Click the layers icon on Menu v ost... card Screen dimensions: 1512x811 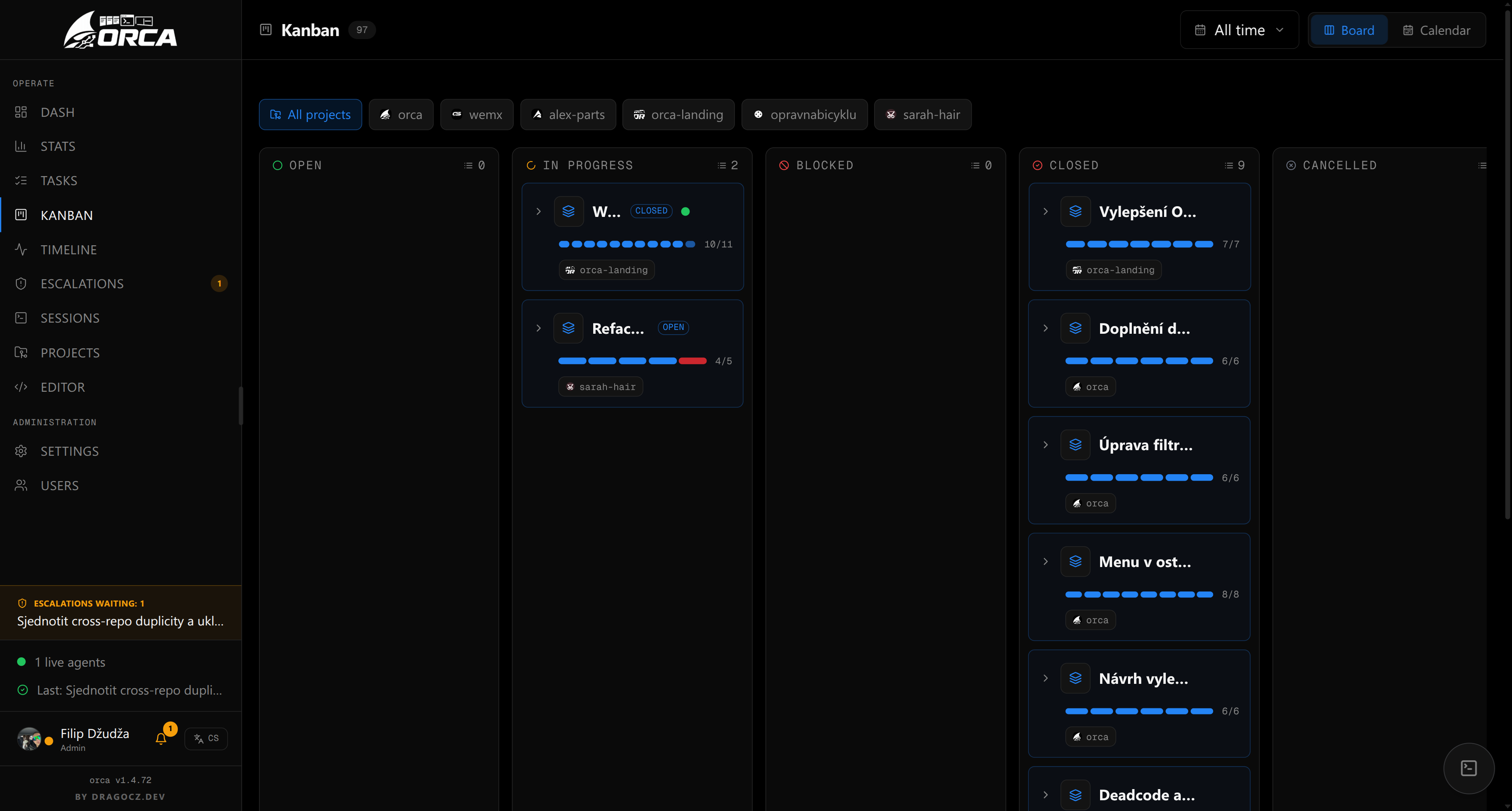(1075, 561)
